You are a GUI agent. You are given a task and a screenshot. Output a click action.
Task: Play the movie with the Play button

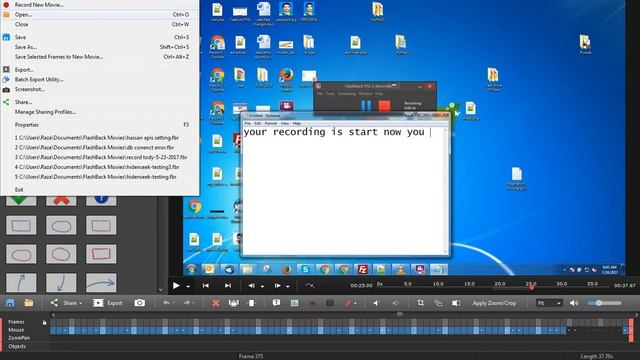pos(176,286)
